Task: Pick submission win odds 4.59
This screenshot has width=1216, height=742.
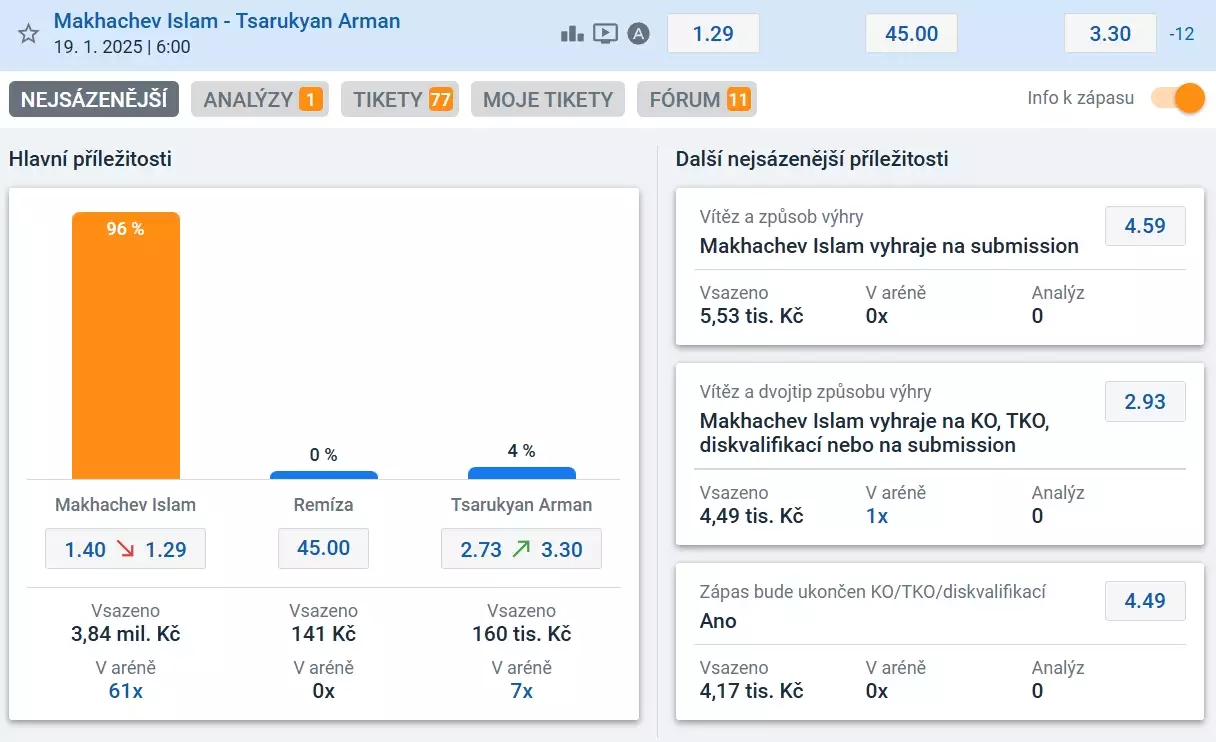Action: 1144,226
